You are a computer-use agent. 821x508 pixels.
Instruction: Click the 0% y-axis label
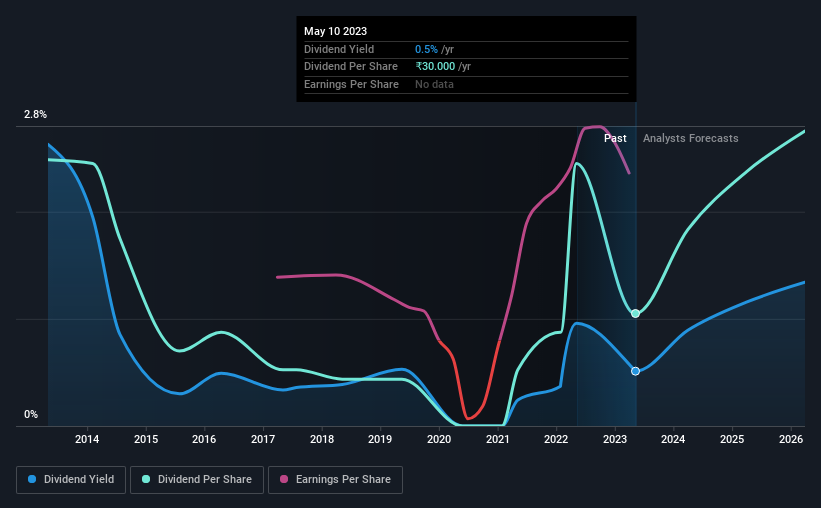coord(31,415)
